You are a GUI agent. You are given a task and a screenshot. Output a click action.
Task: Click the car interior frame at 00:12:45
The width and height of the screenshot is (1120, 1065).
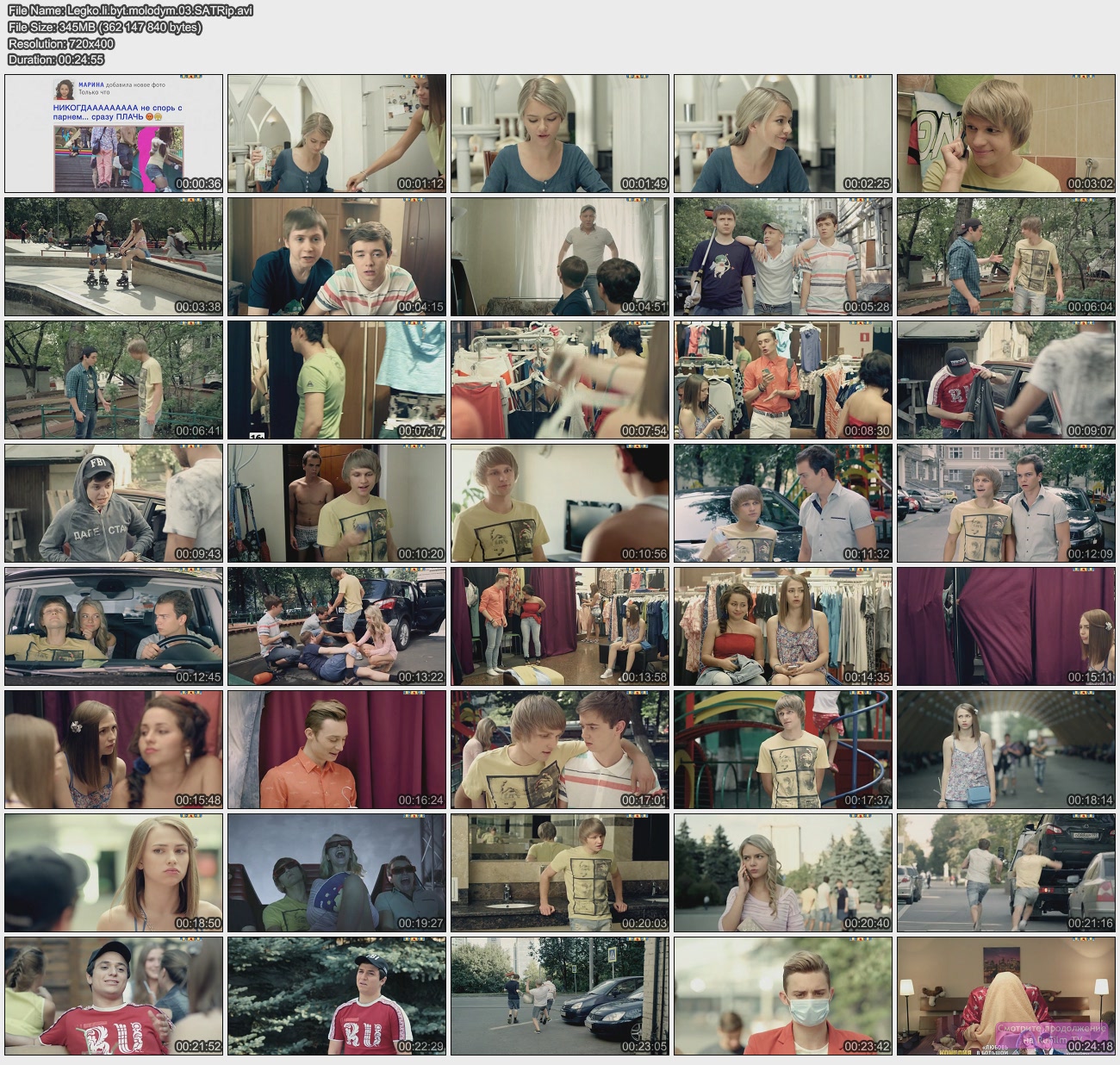pyautogui.click(x=114, y=626)
